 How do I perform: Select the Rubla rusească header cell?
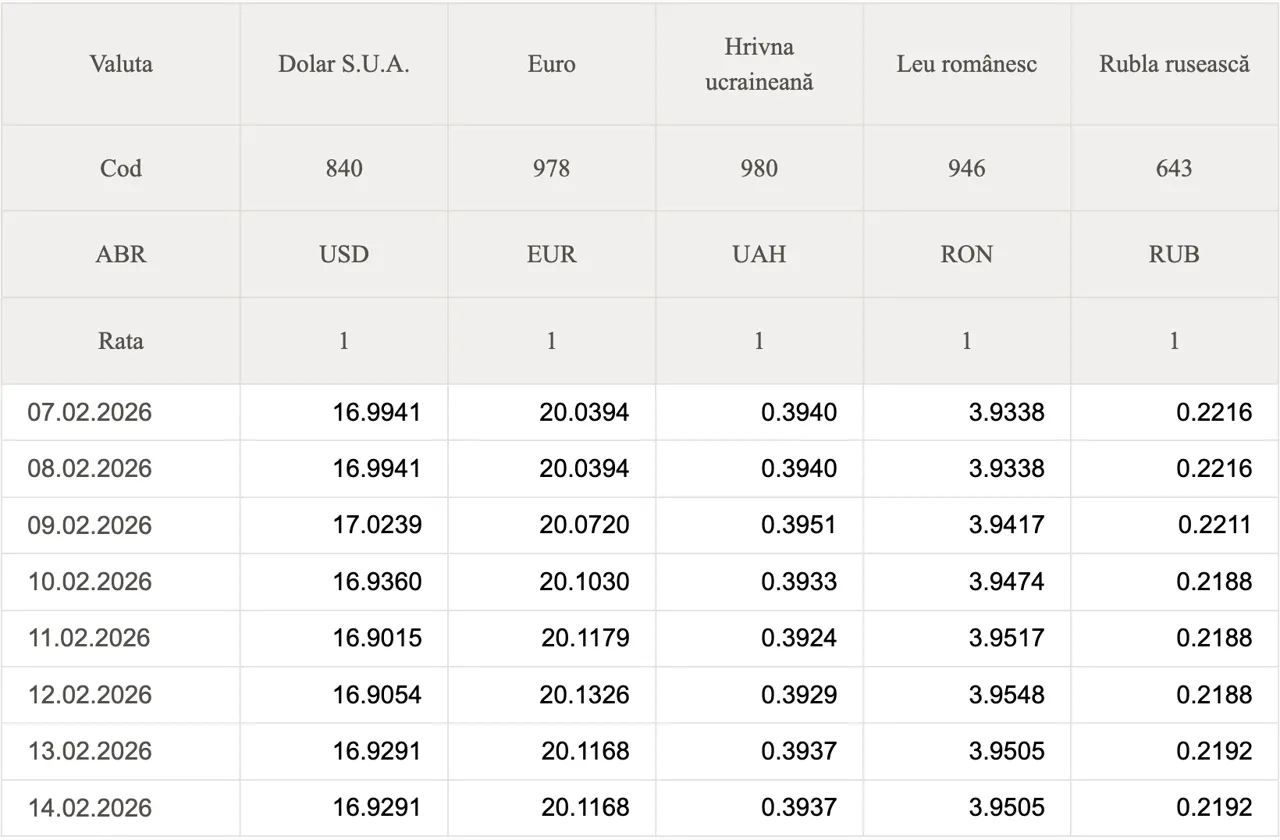click(1174, 64)
